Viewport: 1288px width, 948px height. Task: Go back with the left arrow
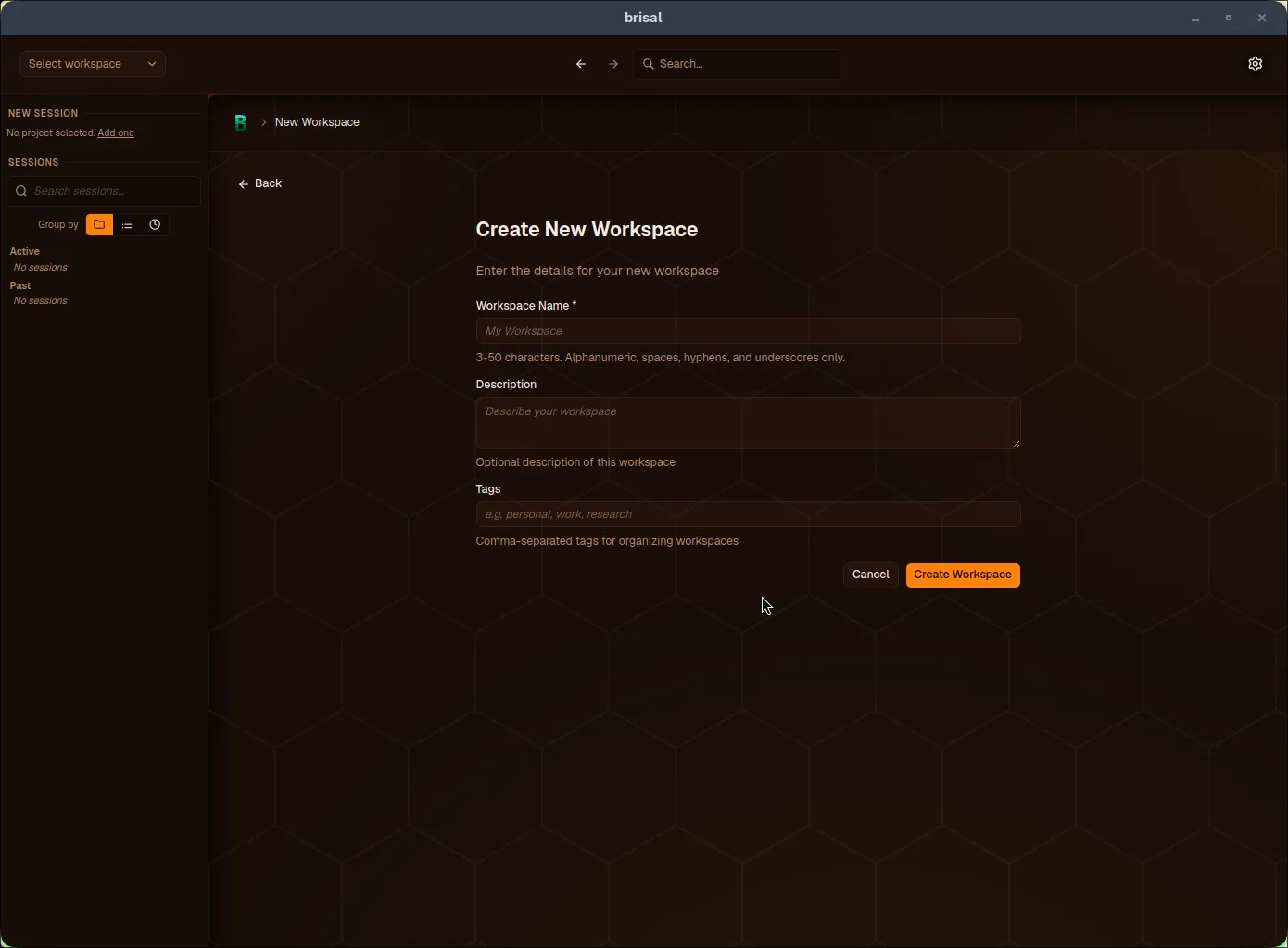[x=581, y=64]
